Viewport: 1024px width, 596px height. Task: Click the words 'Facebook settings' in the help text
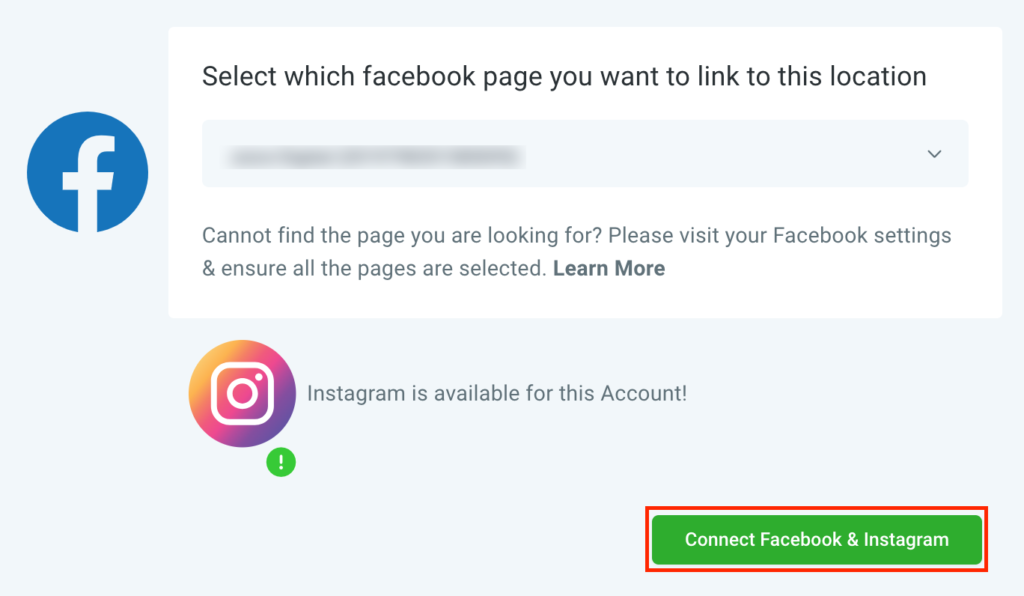pyautogui.click(x=862, y=236)
